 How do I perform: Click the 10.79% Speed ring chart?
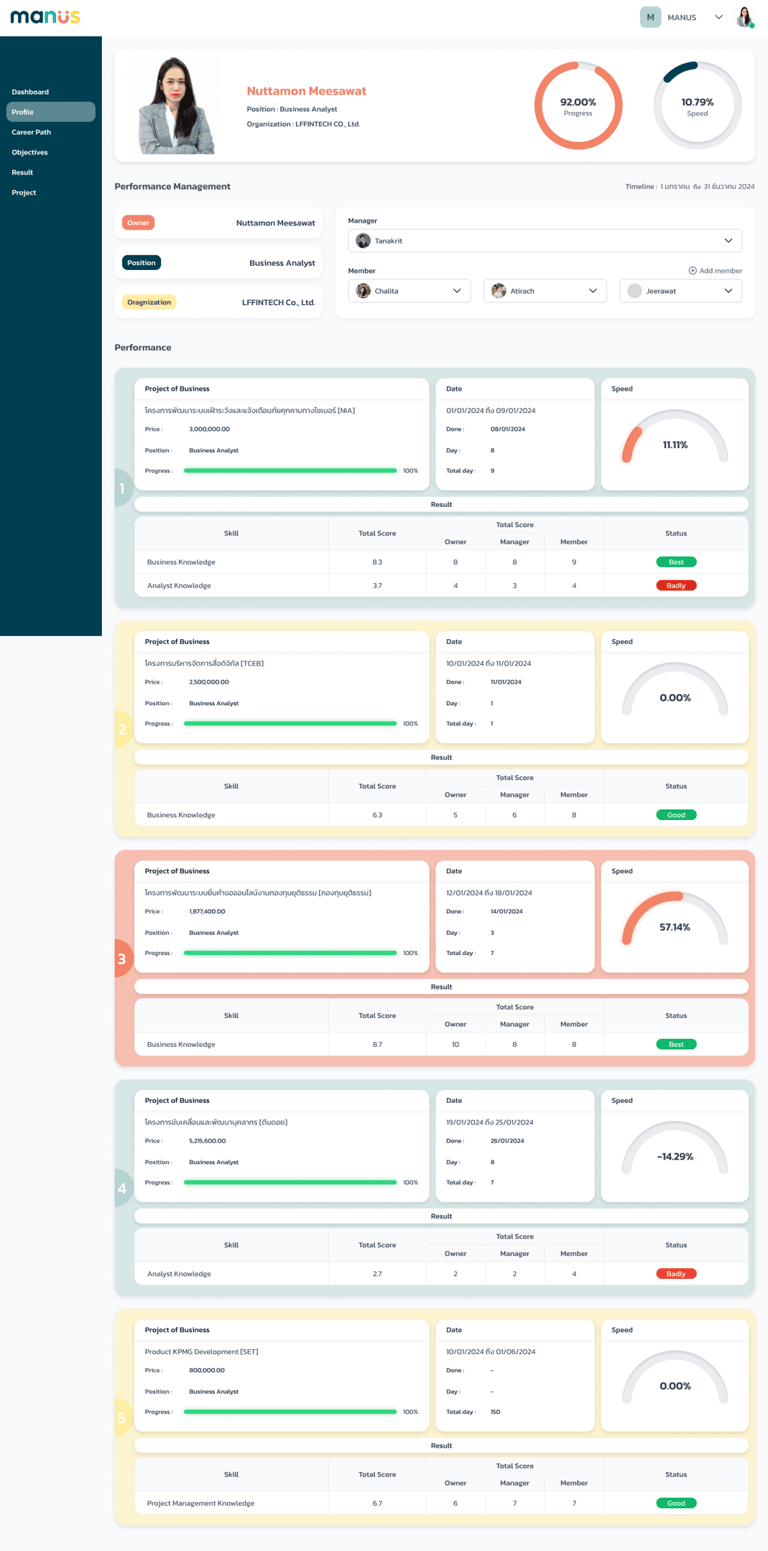(x=697, y=105)
